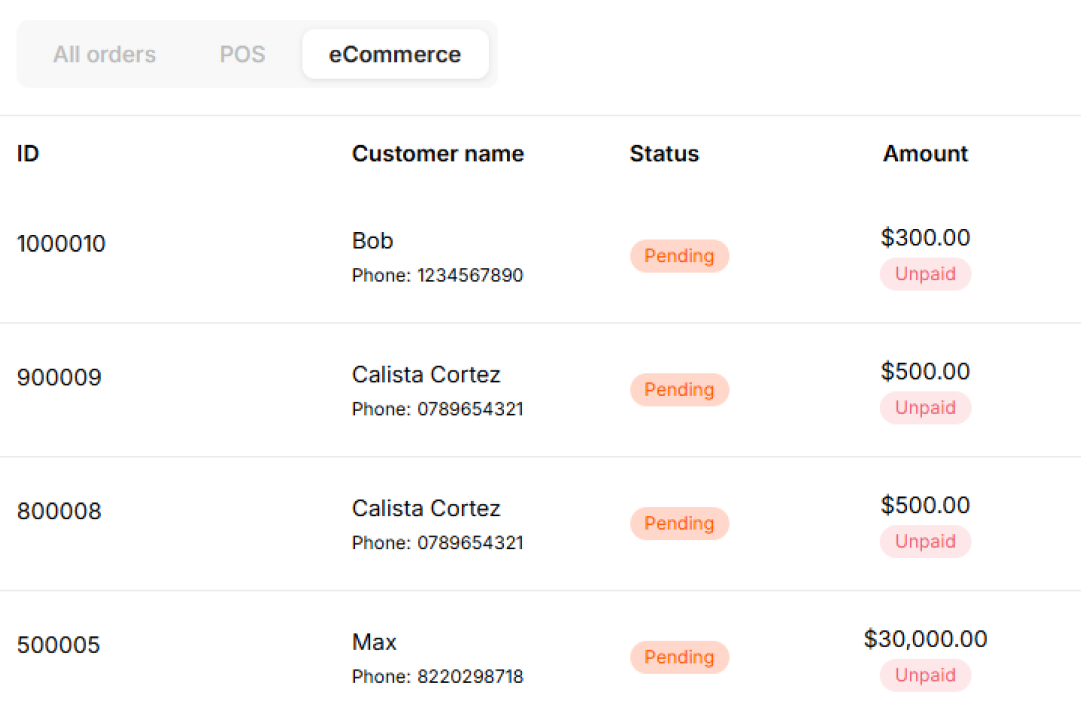
Task: Click phone 0789654321 in order 800008 row
Action: click(470, 543)
